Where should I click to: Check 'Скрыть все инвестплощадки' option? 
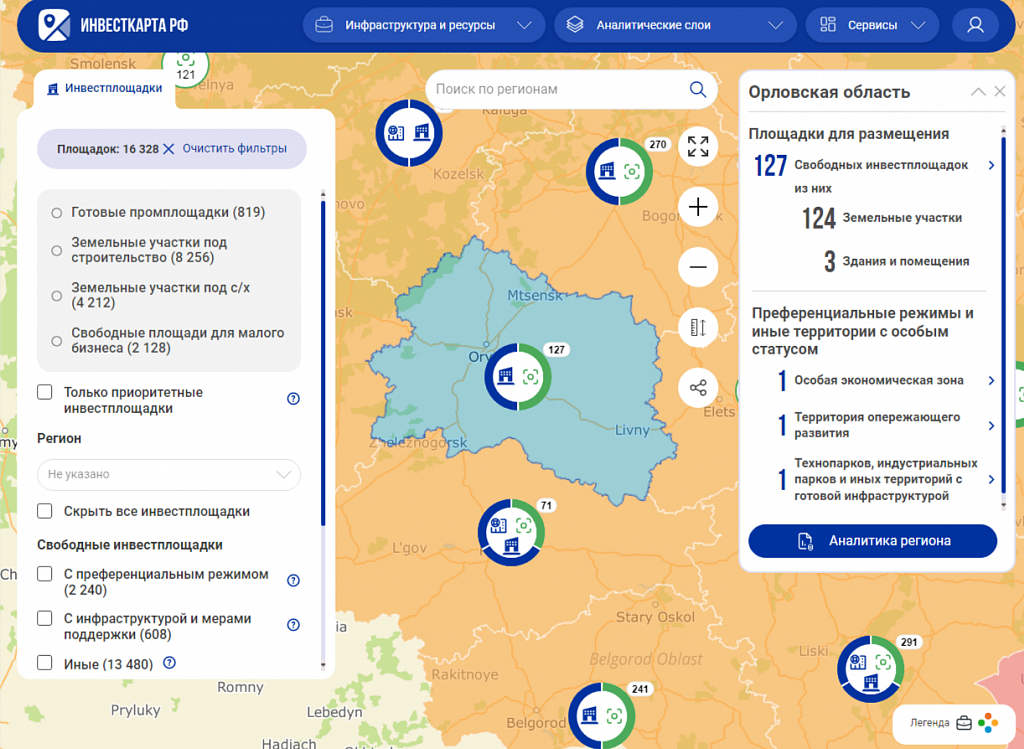pos(45,511)
